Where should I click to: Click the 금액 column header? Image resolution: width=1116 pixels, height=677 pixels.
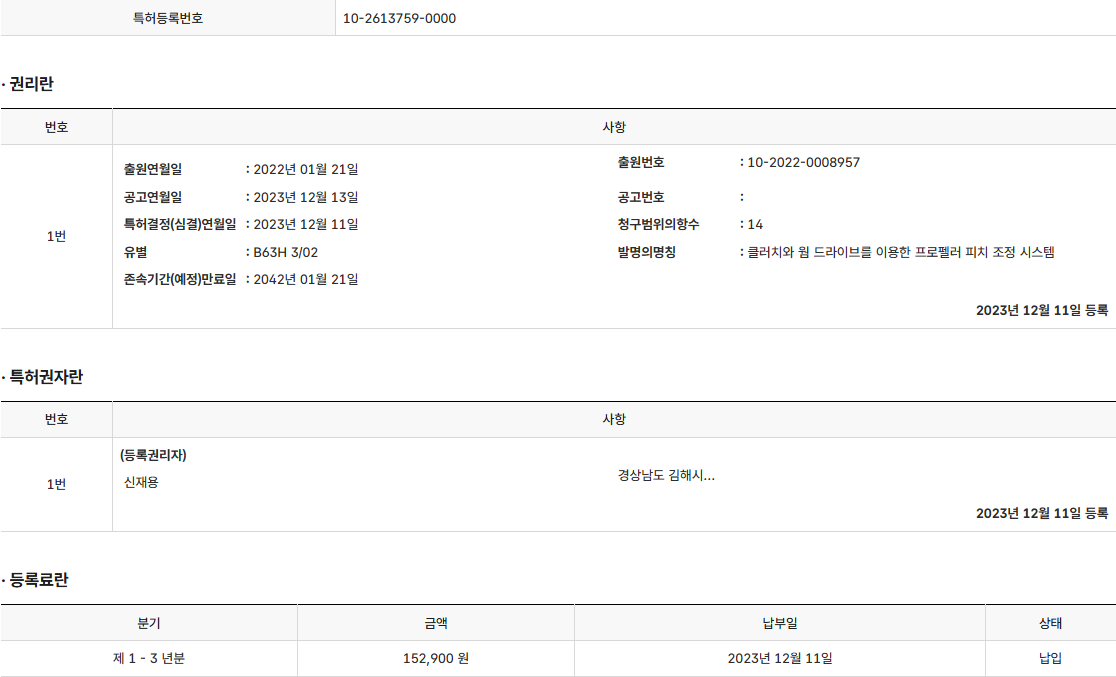tap(435, 623)
